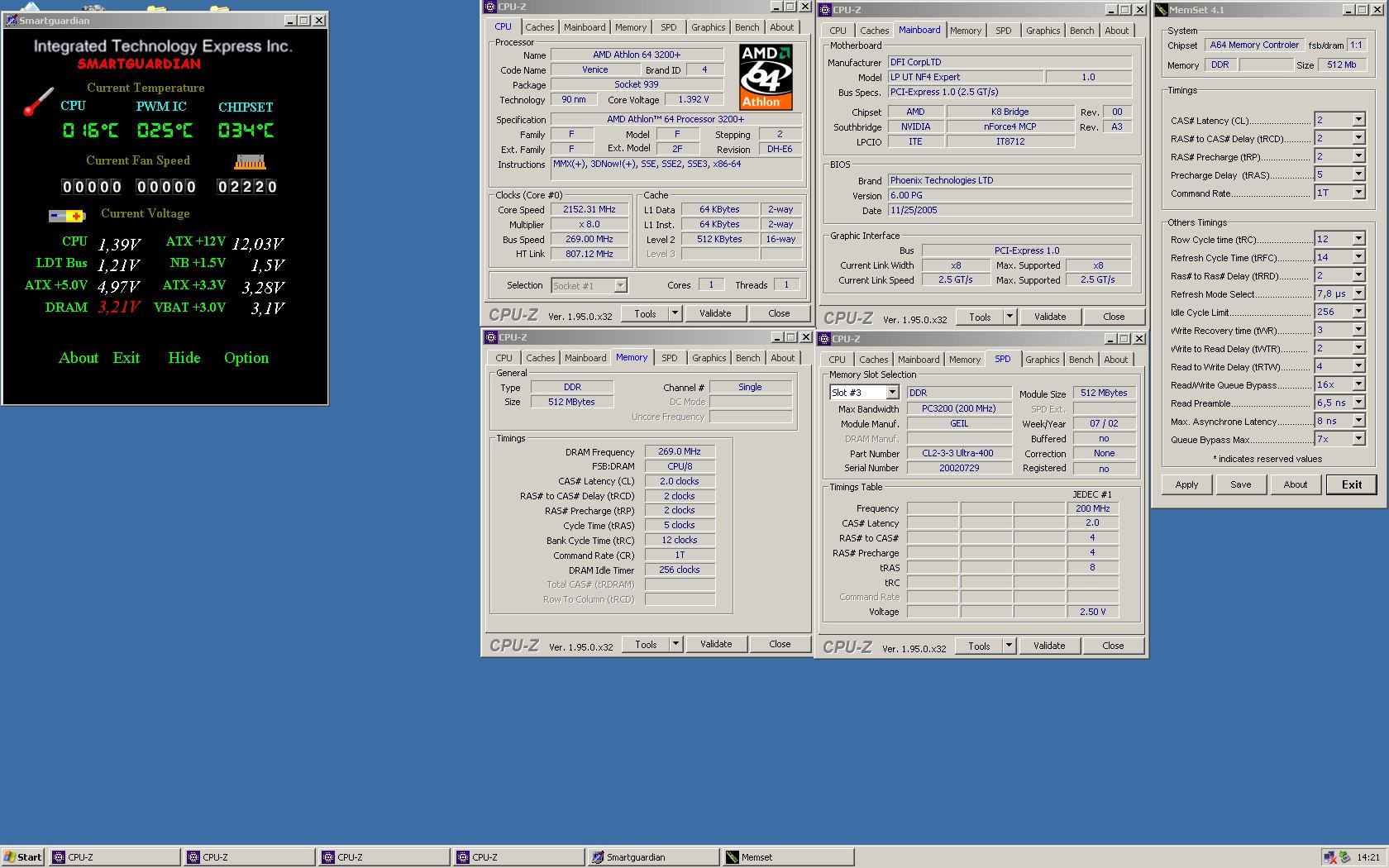Open About tab in the CPU-Z SPD window
This screenshot has width=1389, height=868.
pos(1115,360)
